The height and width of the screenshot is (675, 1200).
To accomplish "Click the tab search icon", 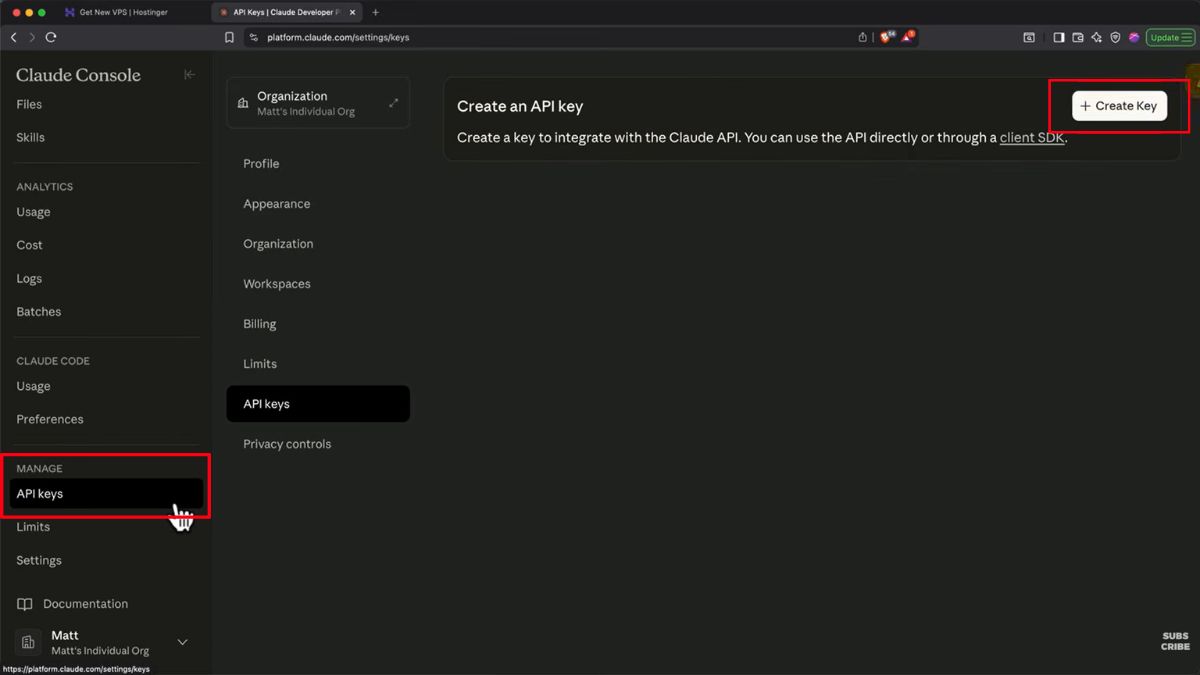I will (x=1028, y=37).
